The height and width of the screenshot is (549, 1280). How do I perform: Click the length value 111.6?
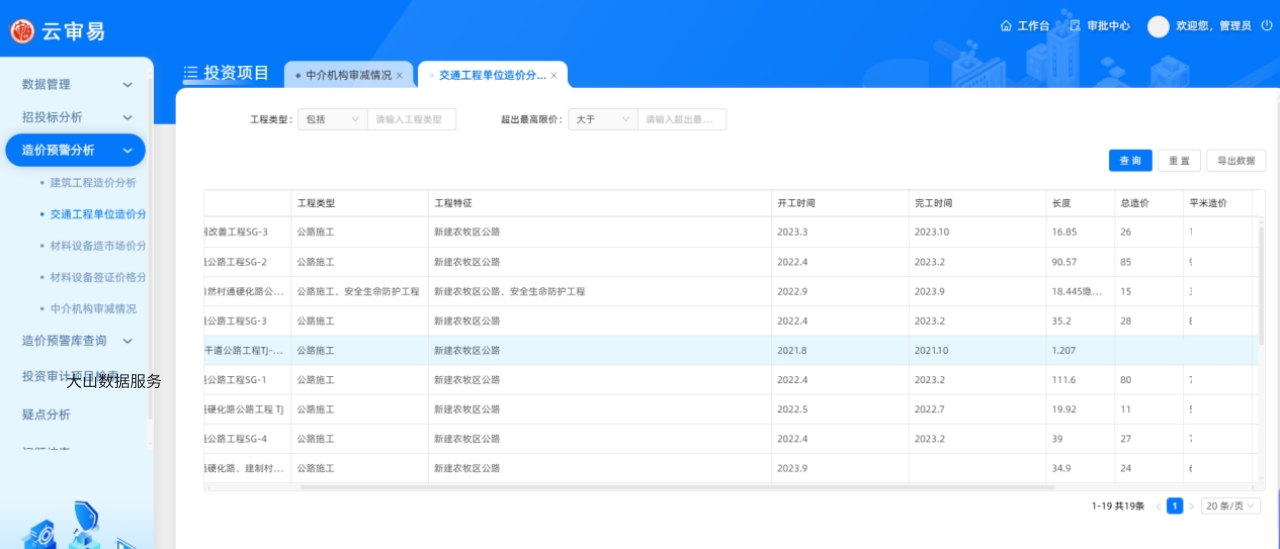pyautogui.click(x=1063, y=380)
